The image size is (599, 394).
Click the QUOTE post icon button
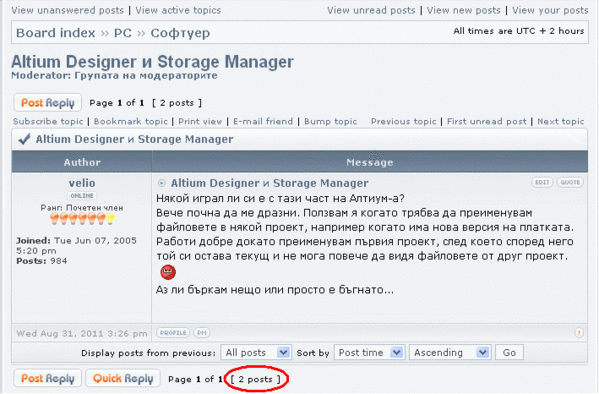pos(570,182)
